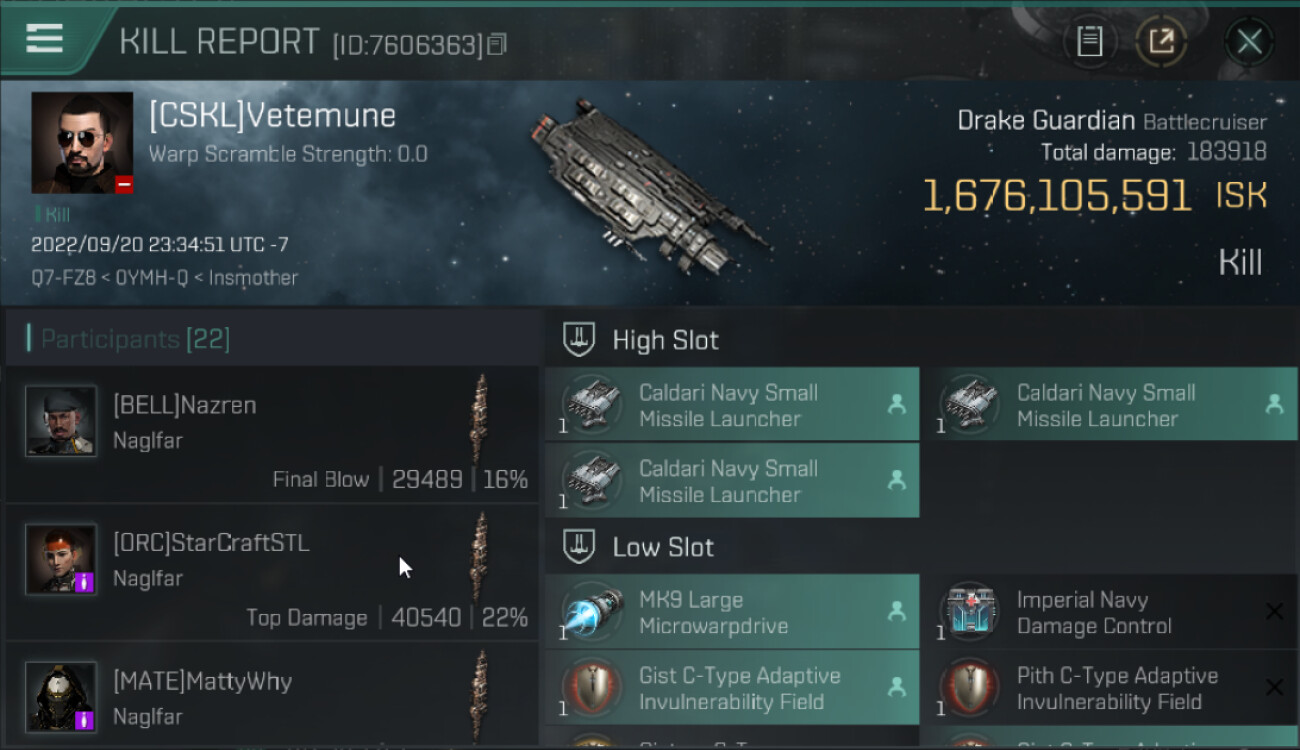Open Vetemune's character portrait
This screenshot has height=750, width=1300.
click(x=82, y=143)
